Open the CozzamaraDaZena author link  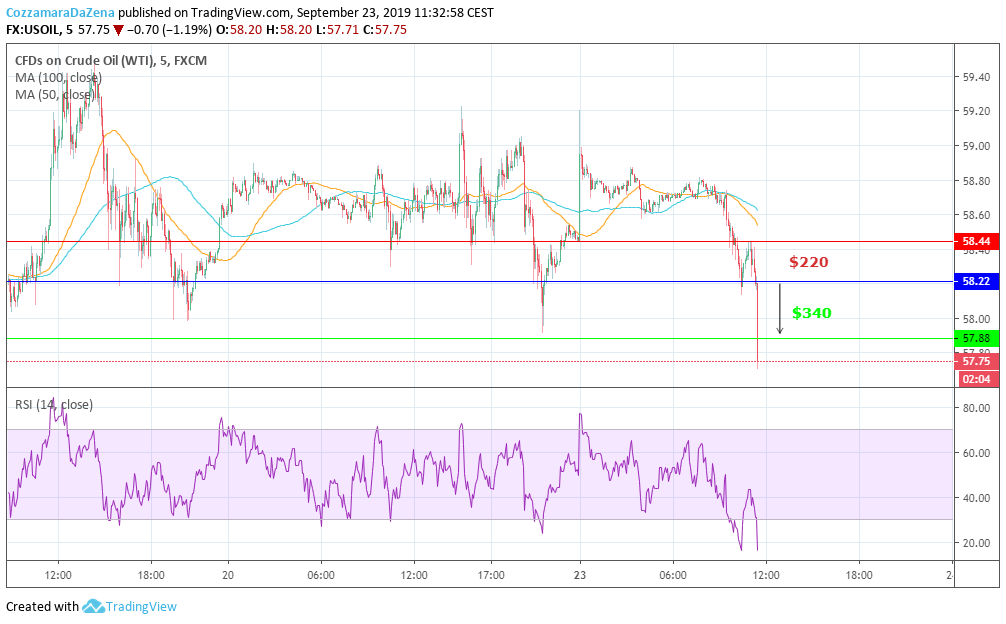click(x=60, y=12)
